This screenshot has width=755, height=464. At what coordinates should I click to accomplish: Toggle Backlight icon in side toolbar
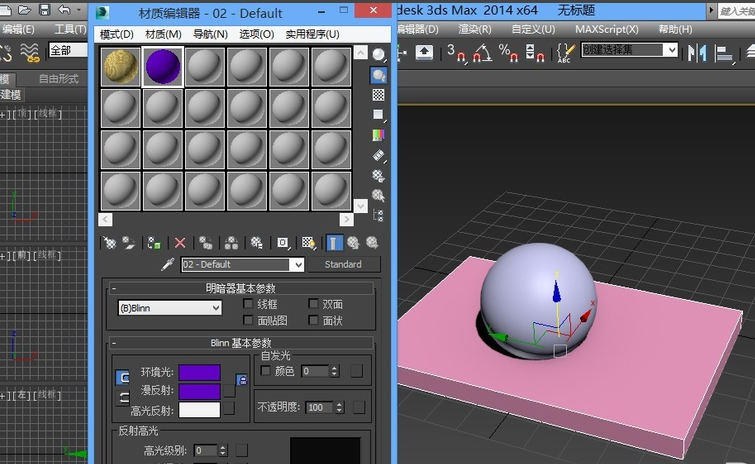(378, 75)
